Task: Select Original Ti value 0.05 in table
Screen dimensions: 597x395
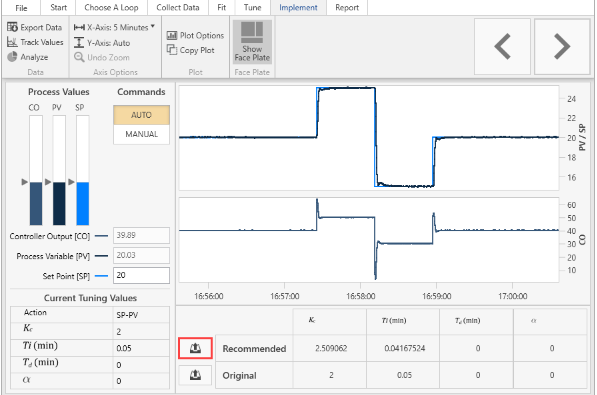Action: [x=404, y=375]
